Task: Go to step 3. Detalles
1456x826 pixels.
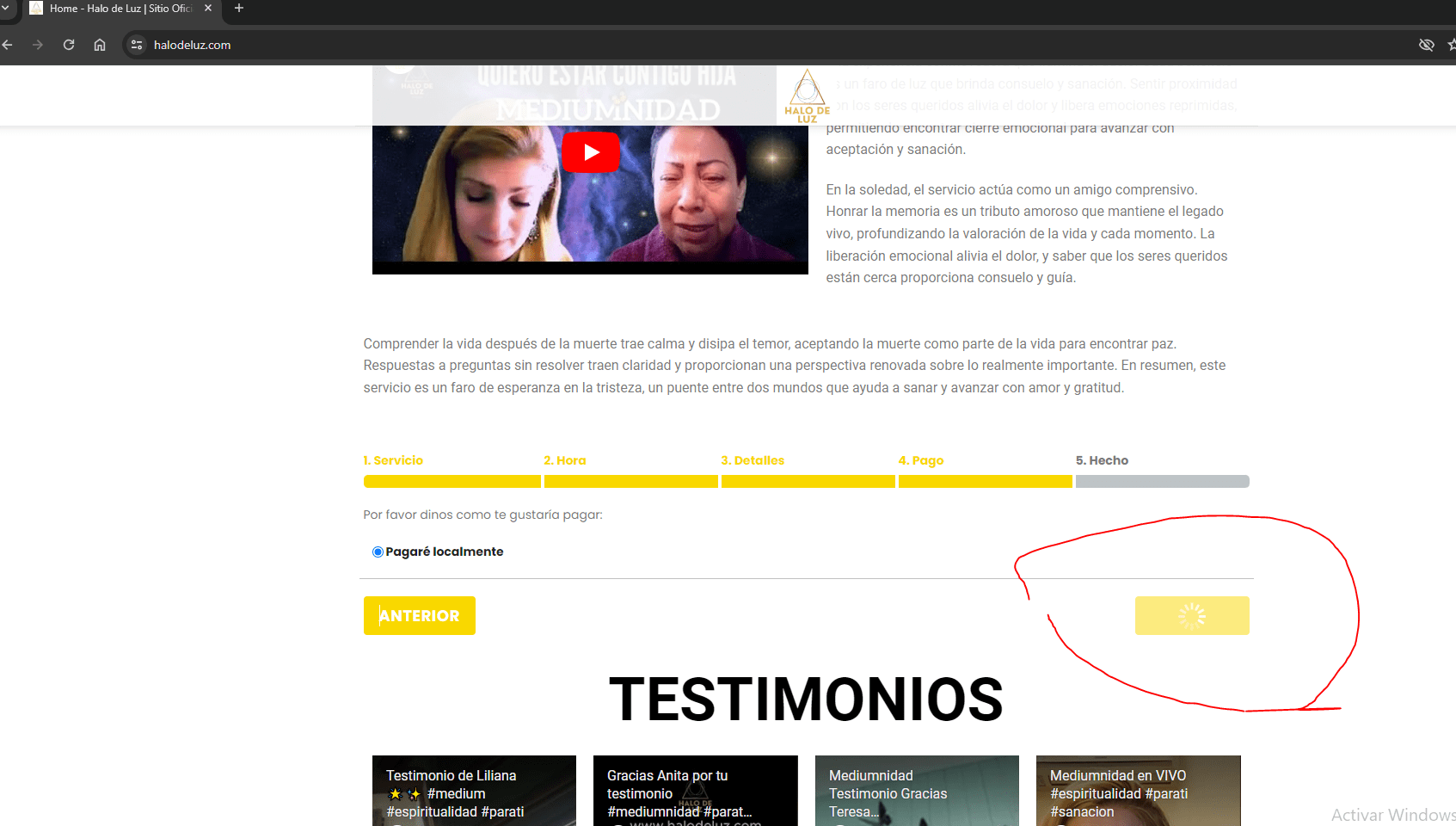Action: 753,460
